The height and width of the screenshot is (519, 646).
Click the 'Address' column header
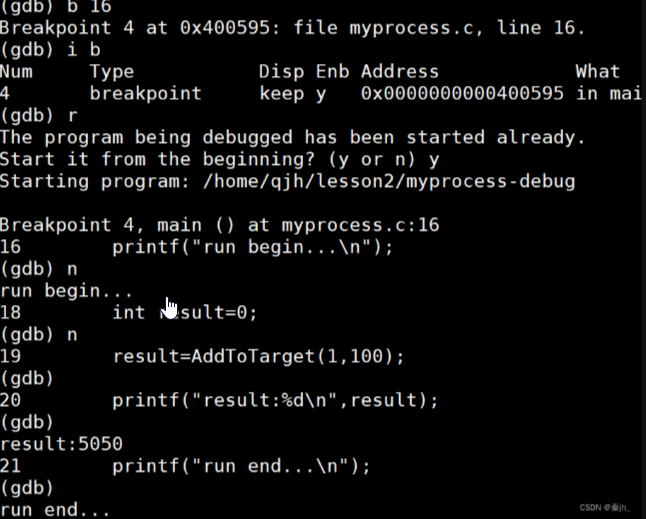[x=400, y=72]
